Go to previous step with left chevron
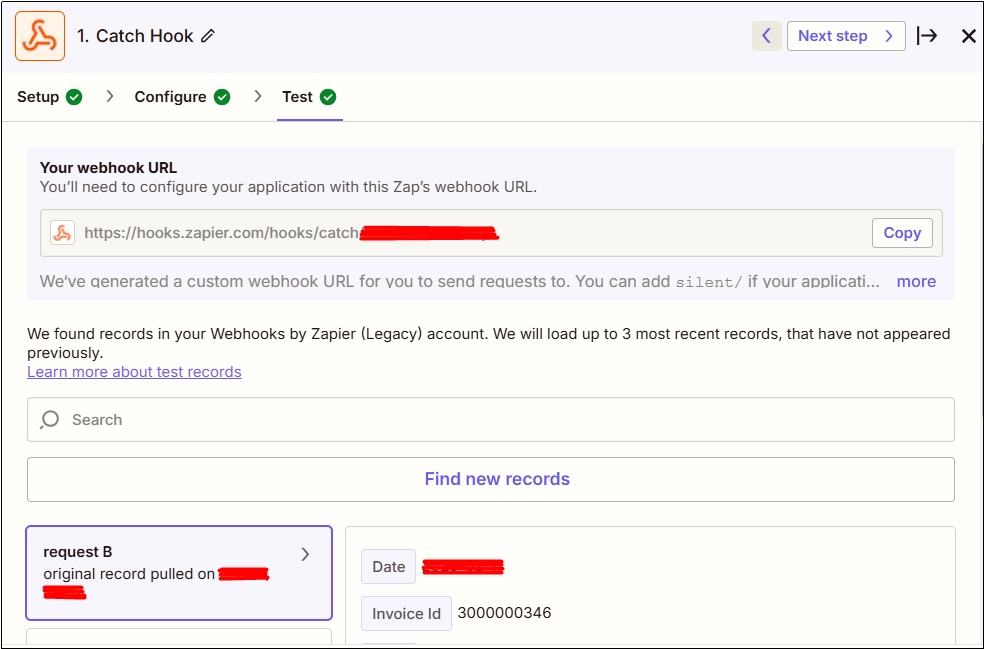This screenshot has height=649, width=984. point(766,36)
